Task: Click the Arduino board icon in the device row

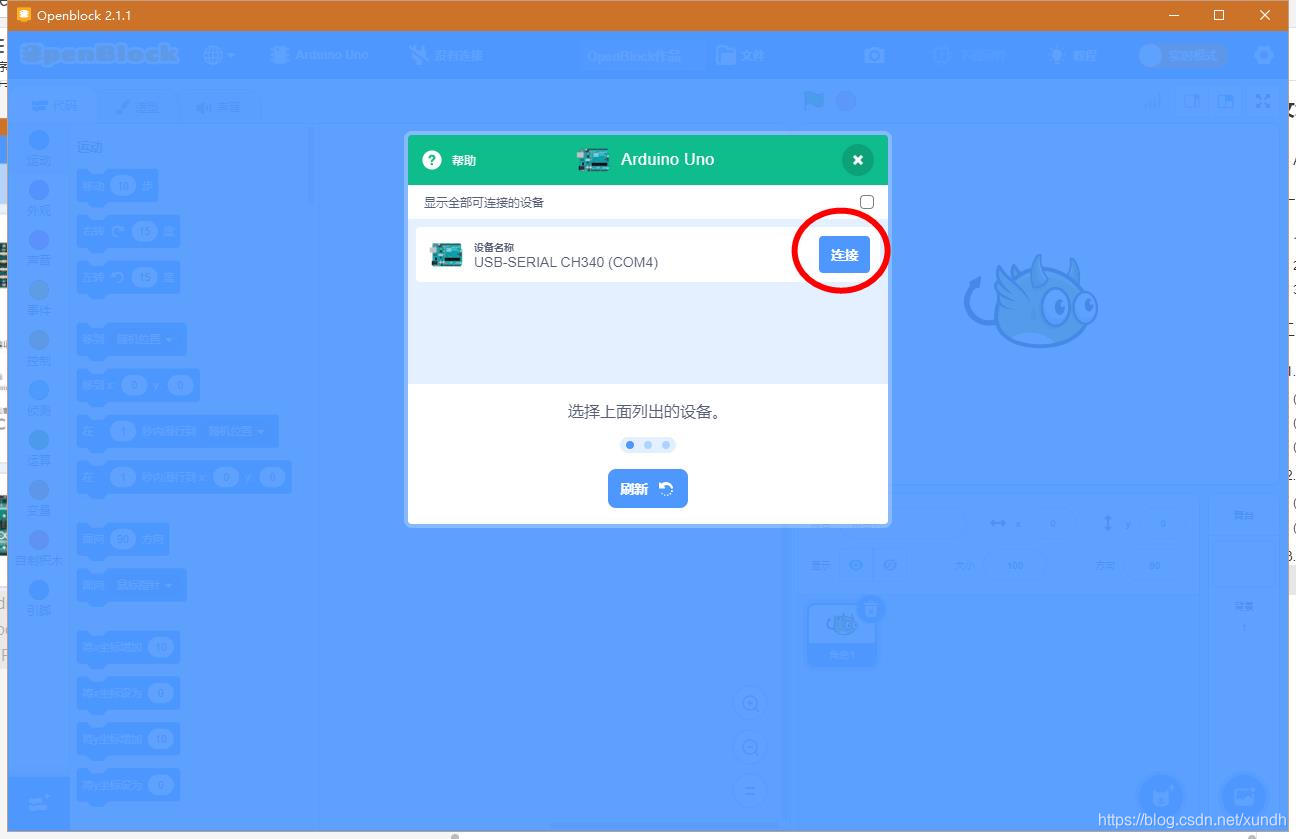Action: point(447,255)
